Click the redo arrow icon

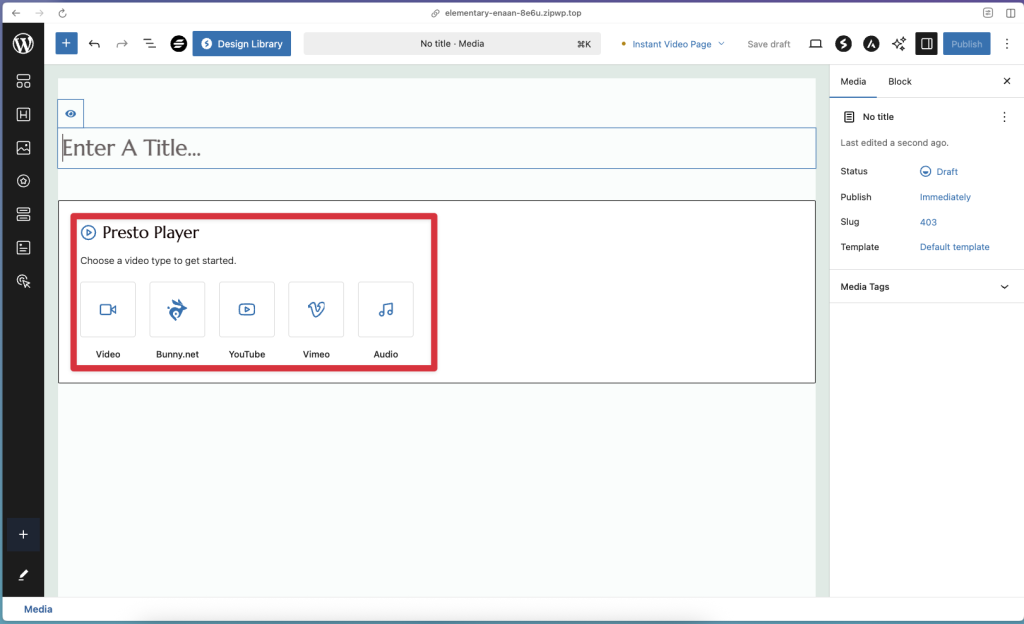[121, 44]
